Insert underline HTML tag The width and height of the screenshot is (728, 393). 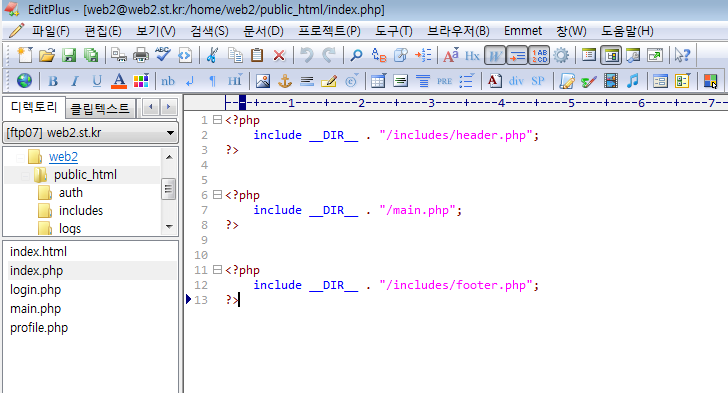coord(97,81)
